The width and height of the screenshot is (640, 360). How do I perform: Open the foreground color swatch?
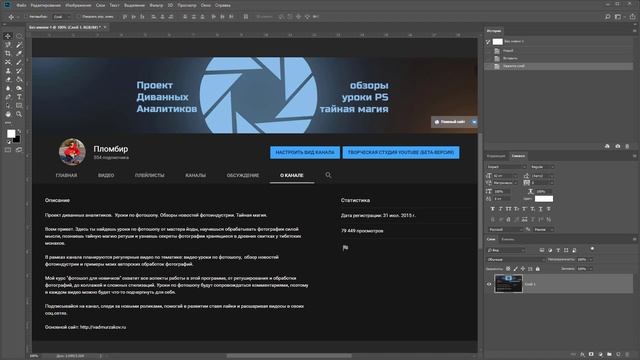tap(11, 133)
